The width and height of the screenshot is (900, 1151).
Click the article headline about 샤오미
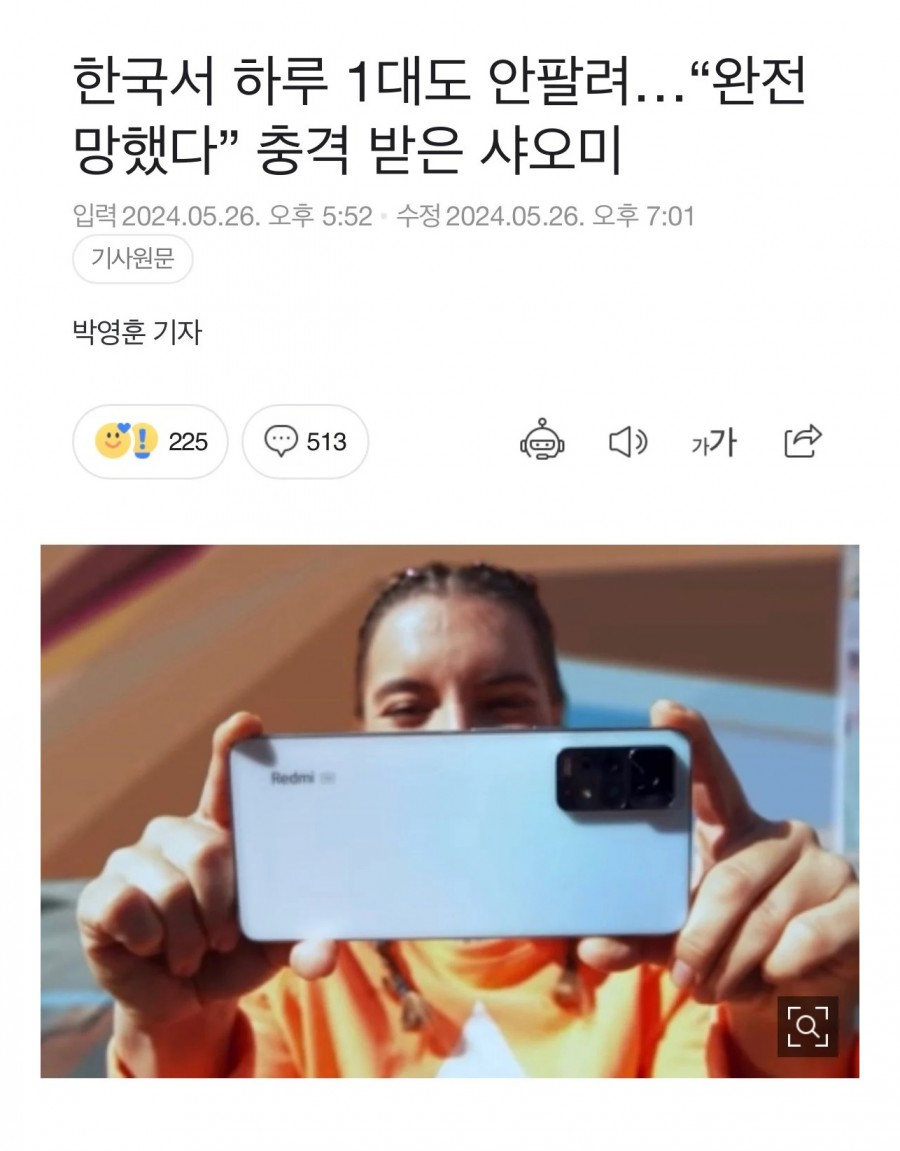(440, 116)
